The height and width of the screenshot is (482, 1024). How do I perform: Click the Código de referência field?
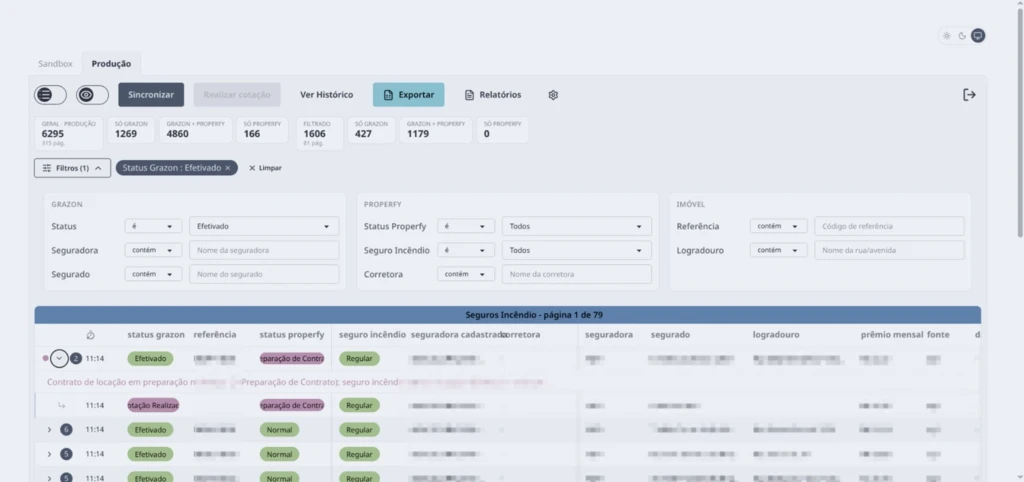pyautogui.click(x=889, y=226)
